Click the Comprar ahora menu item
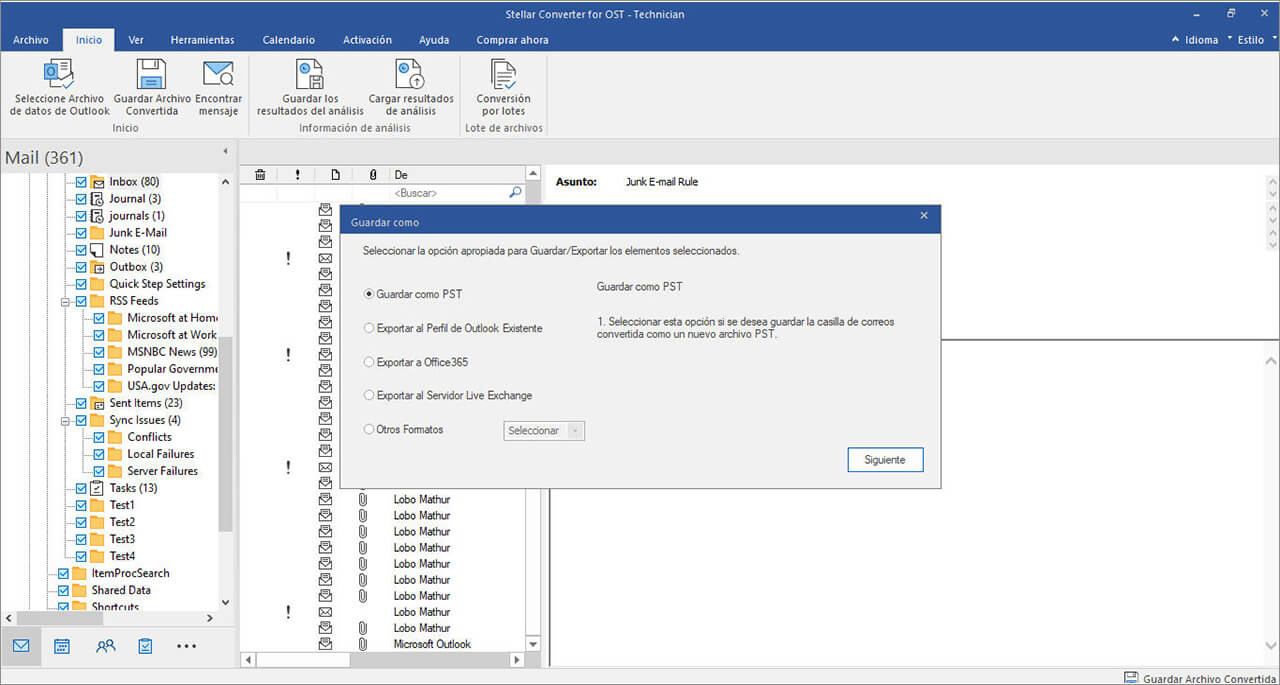The height and width of the screenshot is (685, 1280). coord(512,40)
